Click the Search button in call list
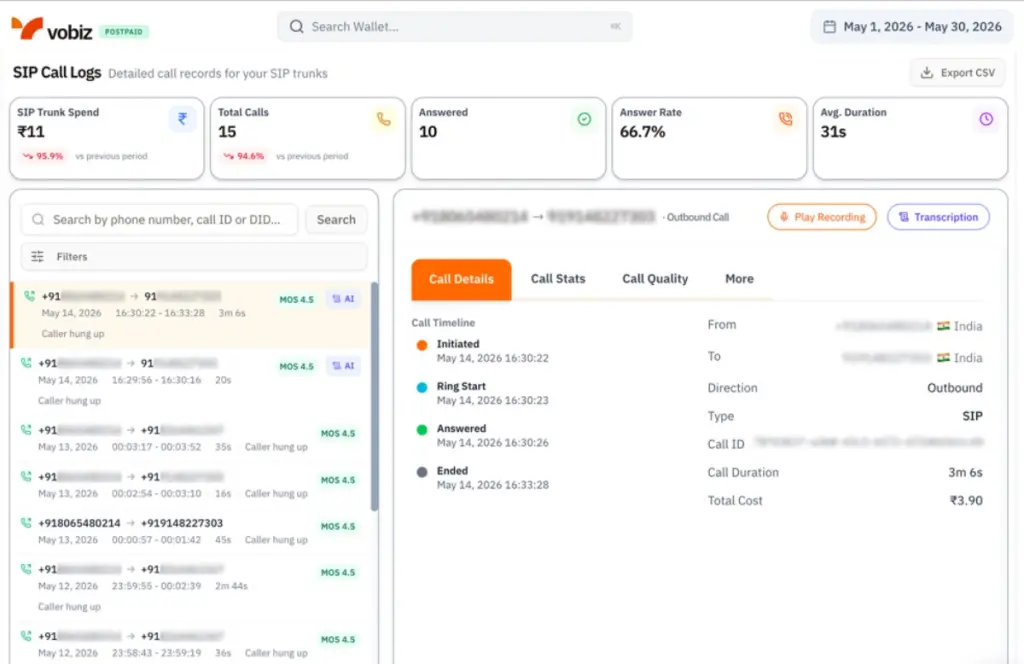 click(x=336, y=219)
